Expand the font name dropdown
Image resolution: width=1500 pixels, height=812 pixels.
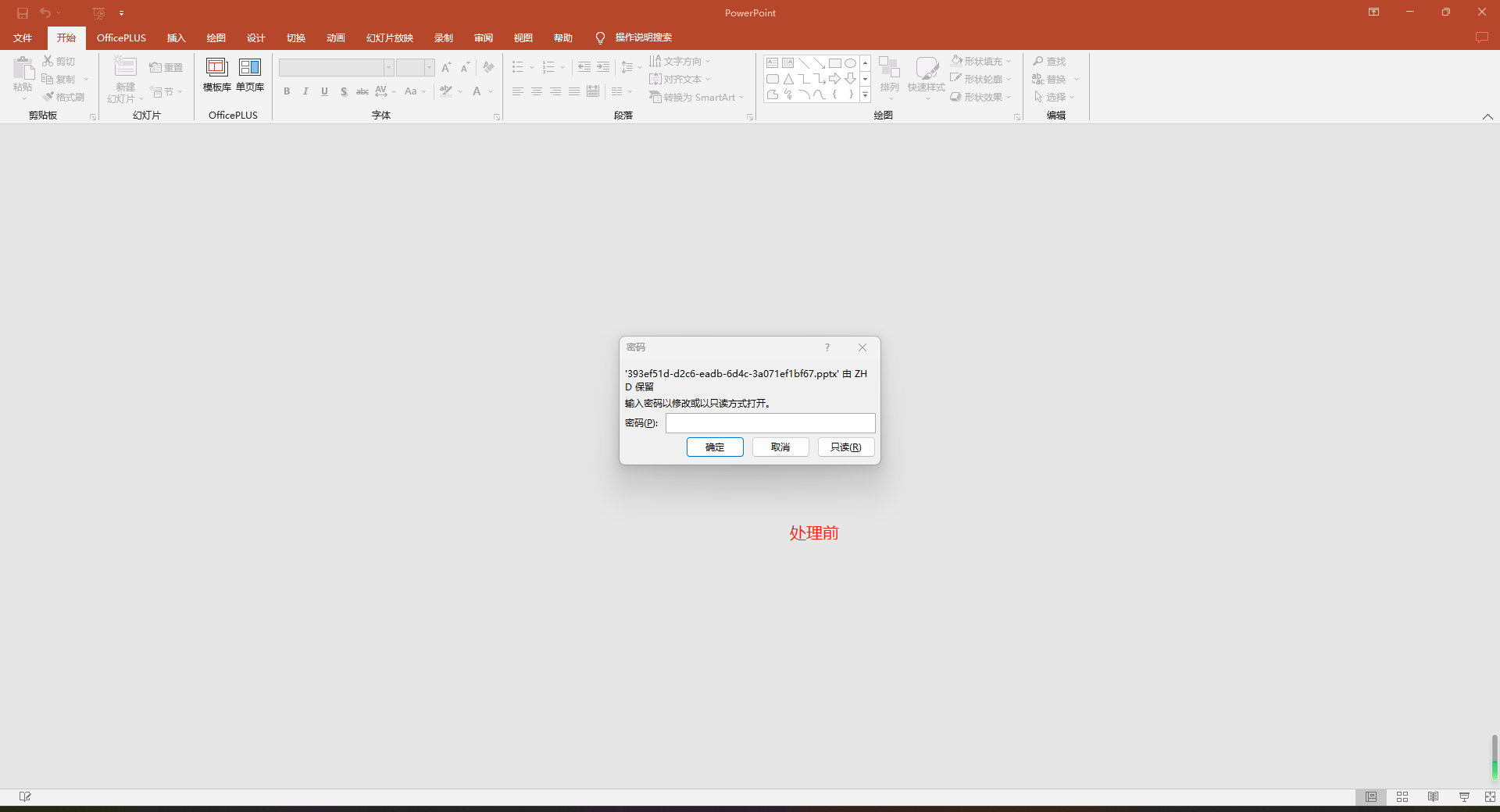(388, 68)
